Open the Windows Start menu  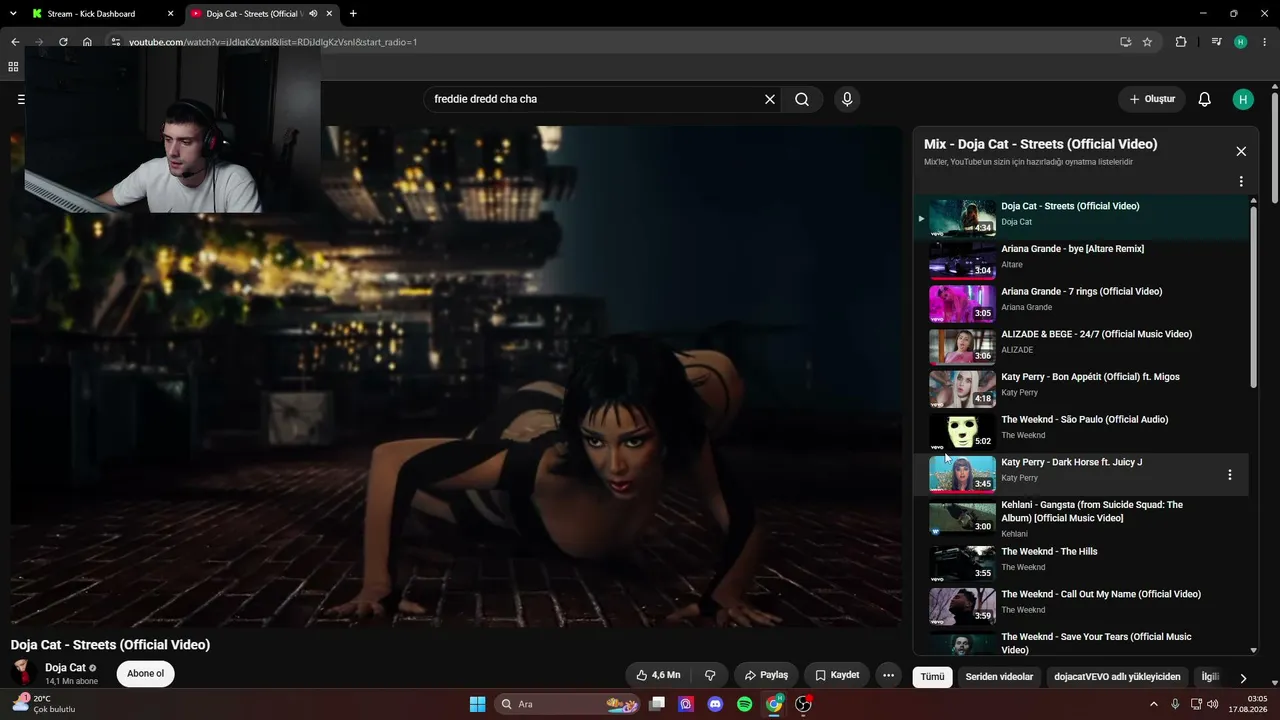[478, 704]
